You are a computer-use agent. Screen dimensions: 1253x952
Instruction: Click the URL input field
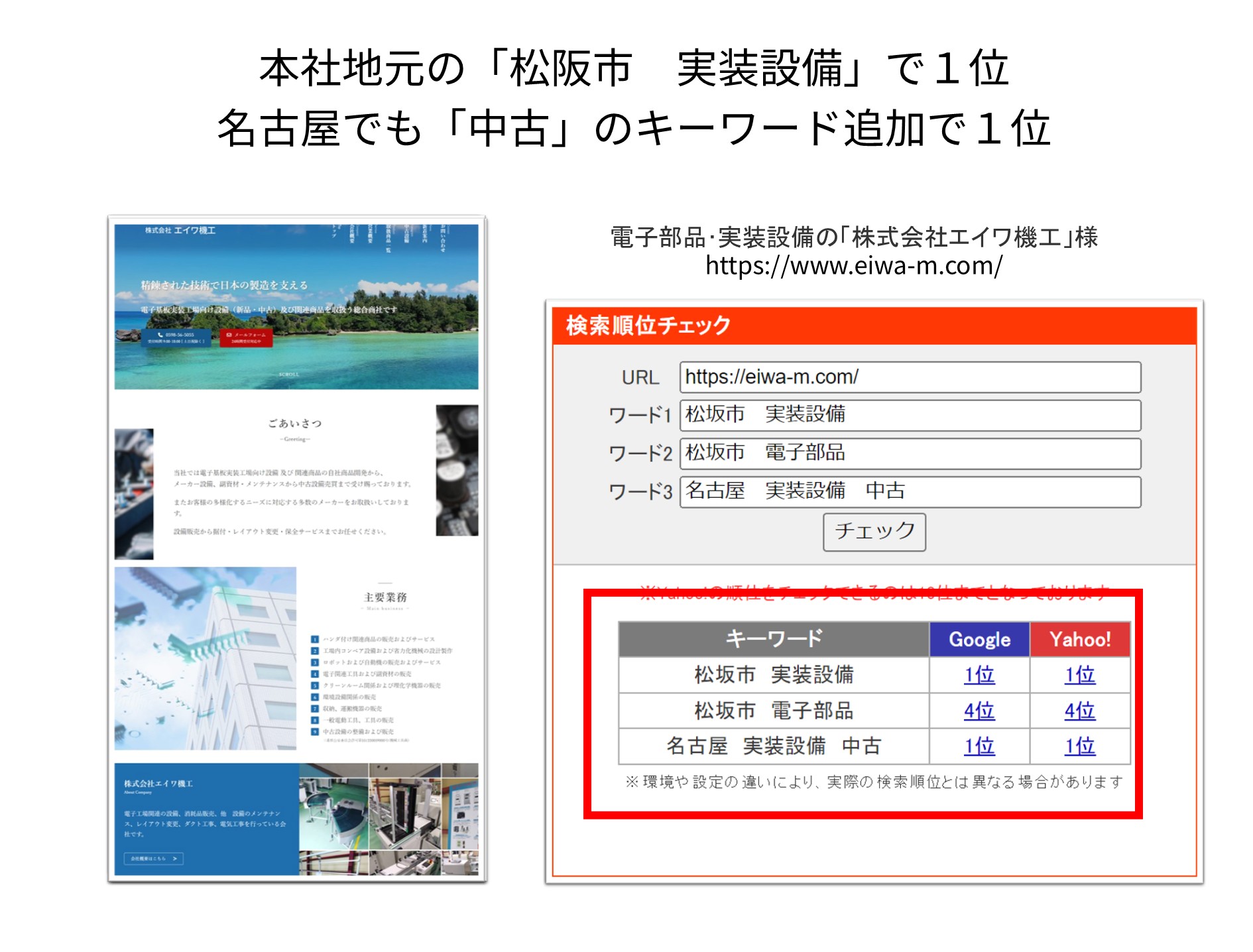click(x=910, y=377)
